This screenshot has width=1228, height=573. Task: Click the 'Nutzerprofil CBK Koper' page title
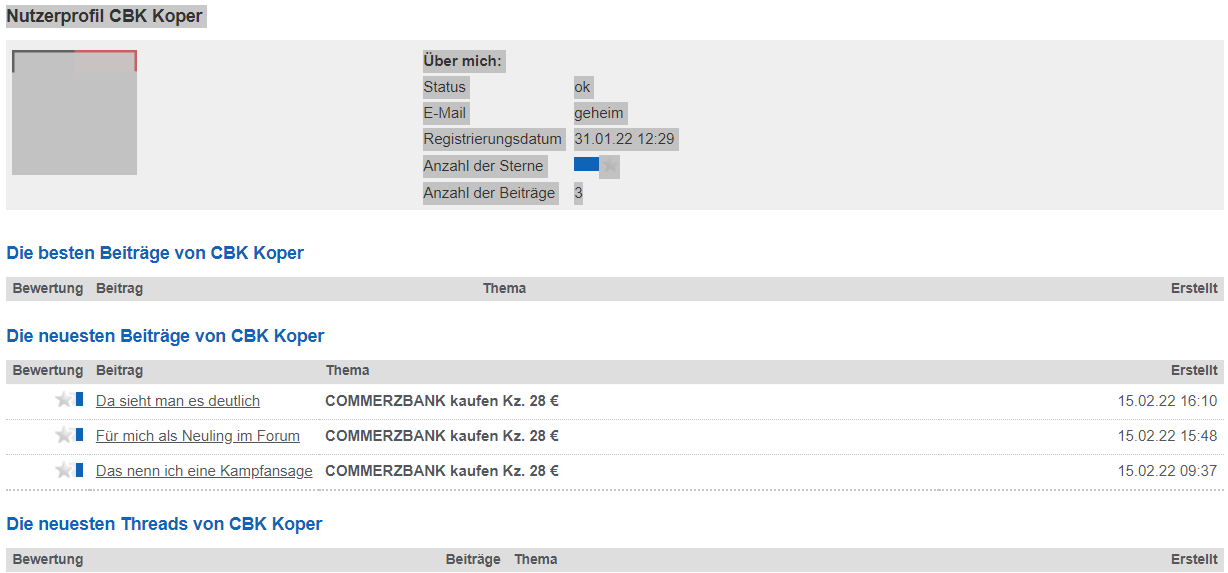105,17
